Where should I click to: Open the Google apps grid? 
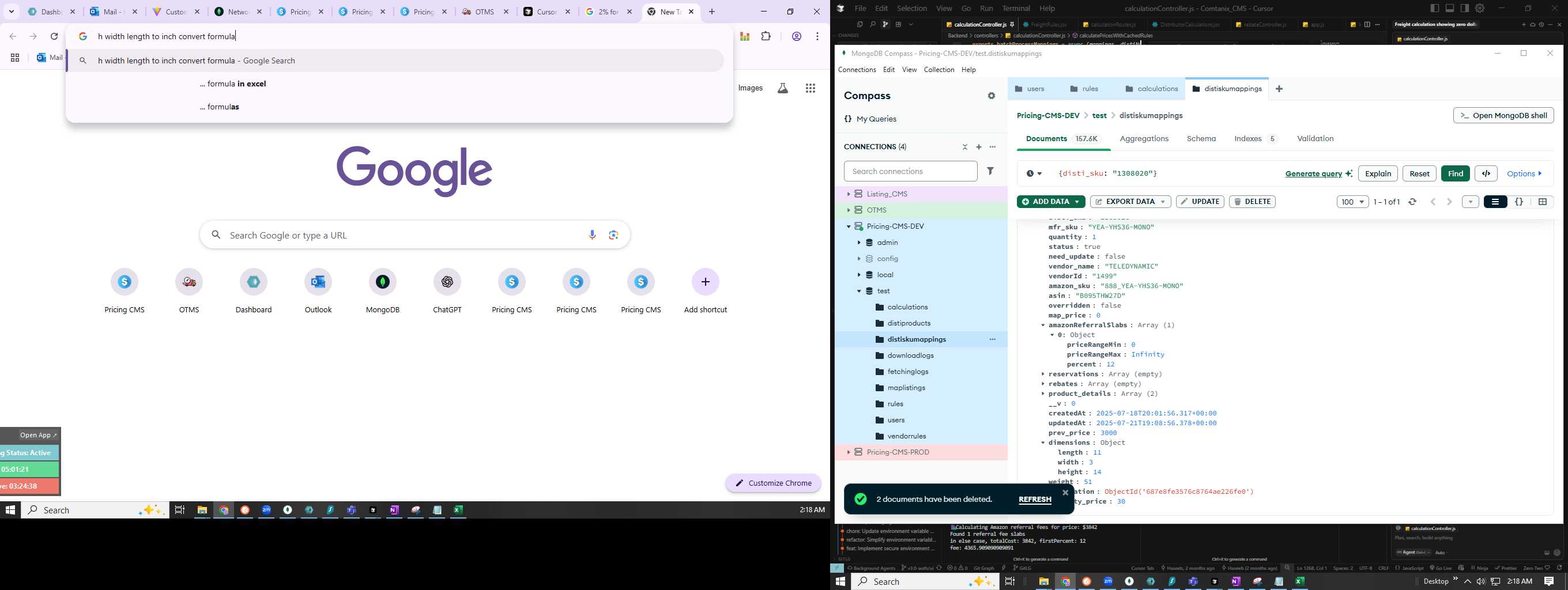tap(810, 88)
